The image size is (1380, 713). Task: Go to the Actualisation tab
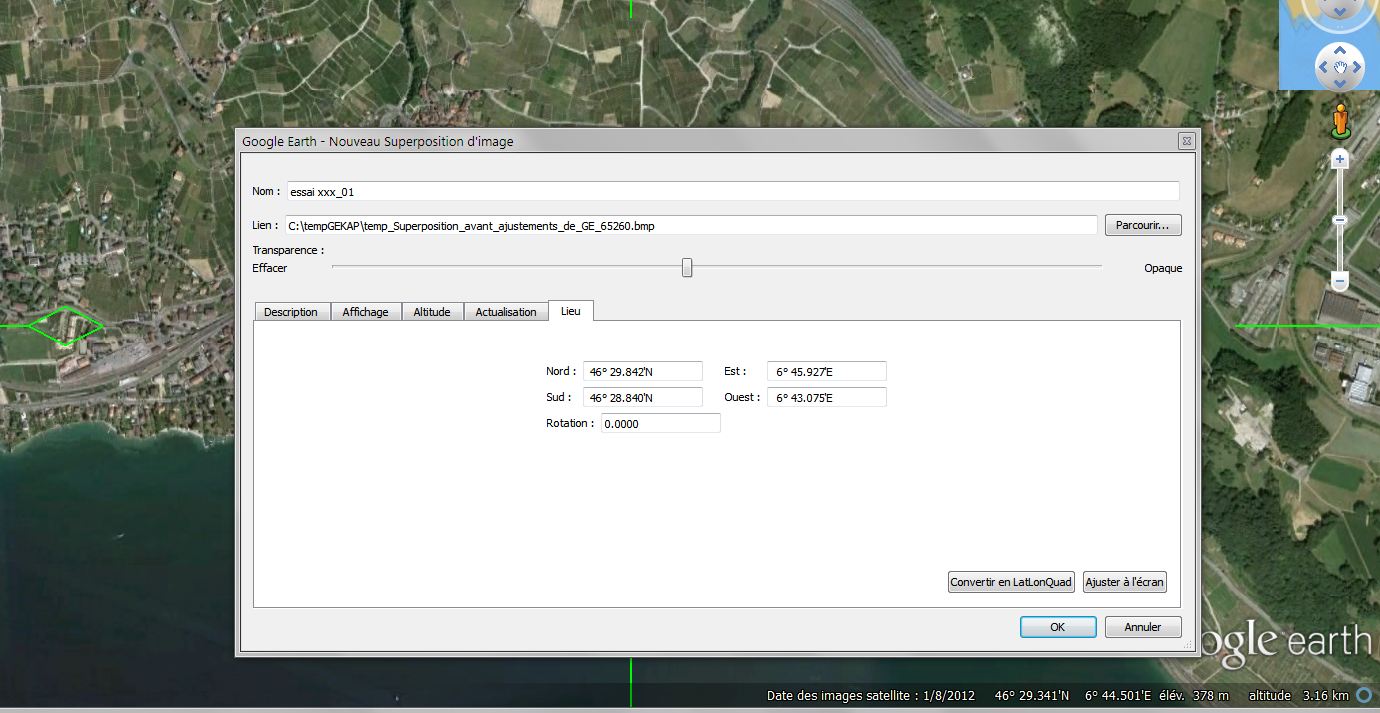[506, 312]
